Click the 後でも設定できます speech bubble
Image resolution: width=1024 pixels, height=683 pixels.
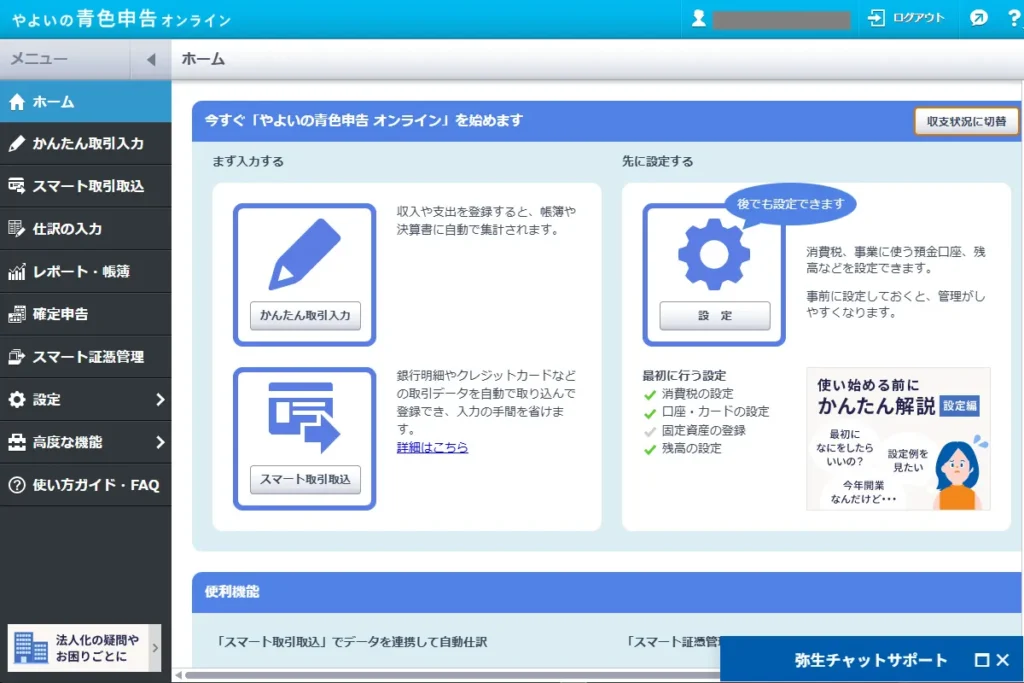click(x=790, y=204)
